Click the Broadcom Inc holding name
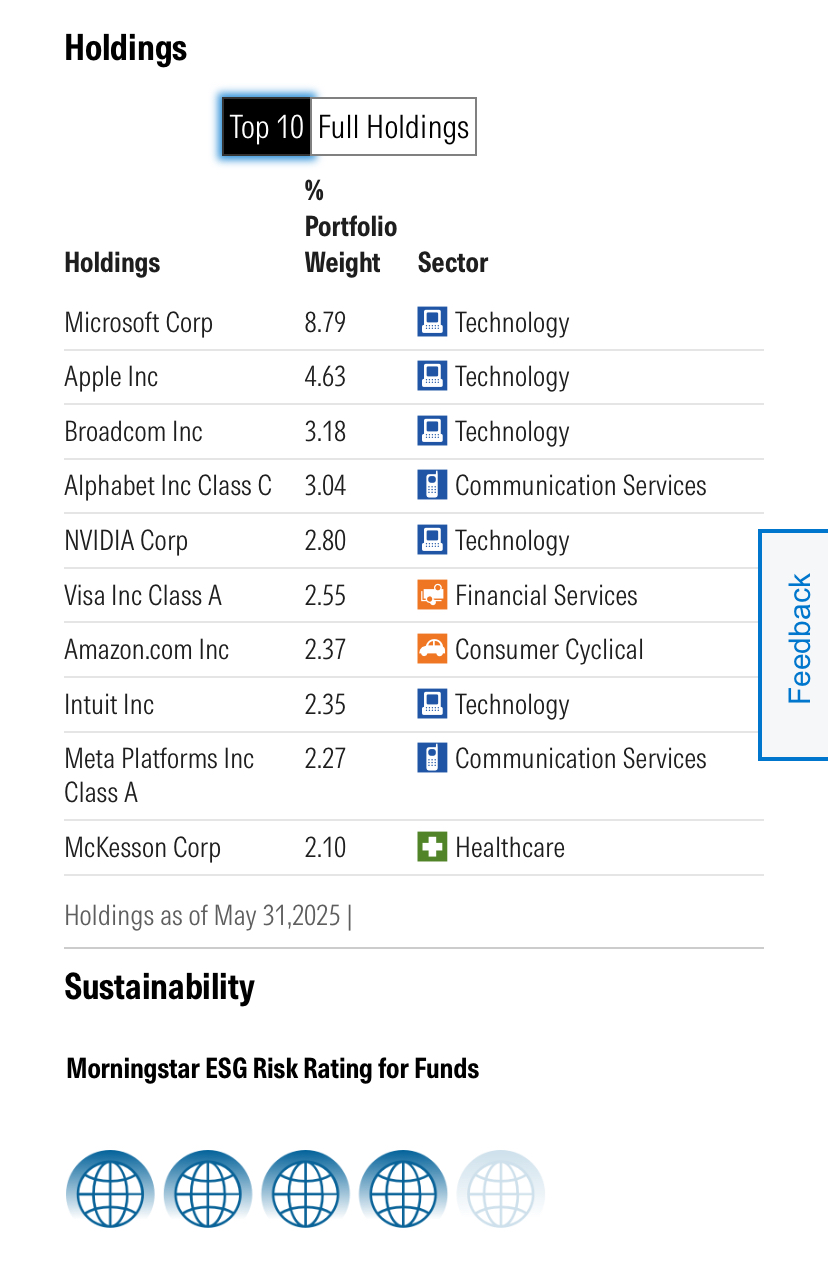828x1272 pixels. (x=134, y=432)
